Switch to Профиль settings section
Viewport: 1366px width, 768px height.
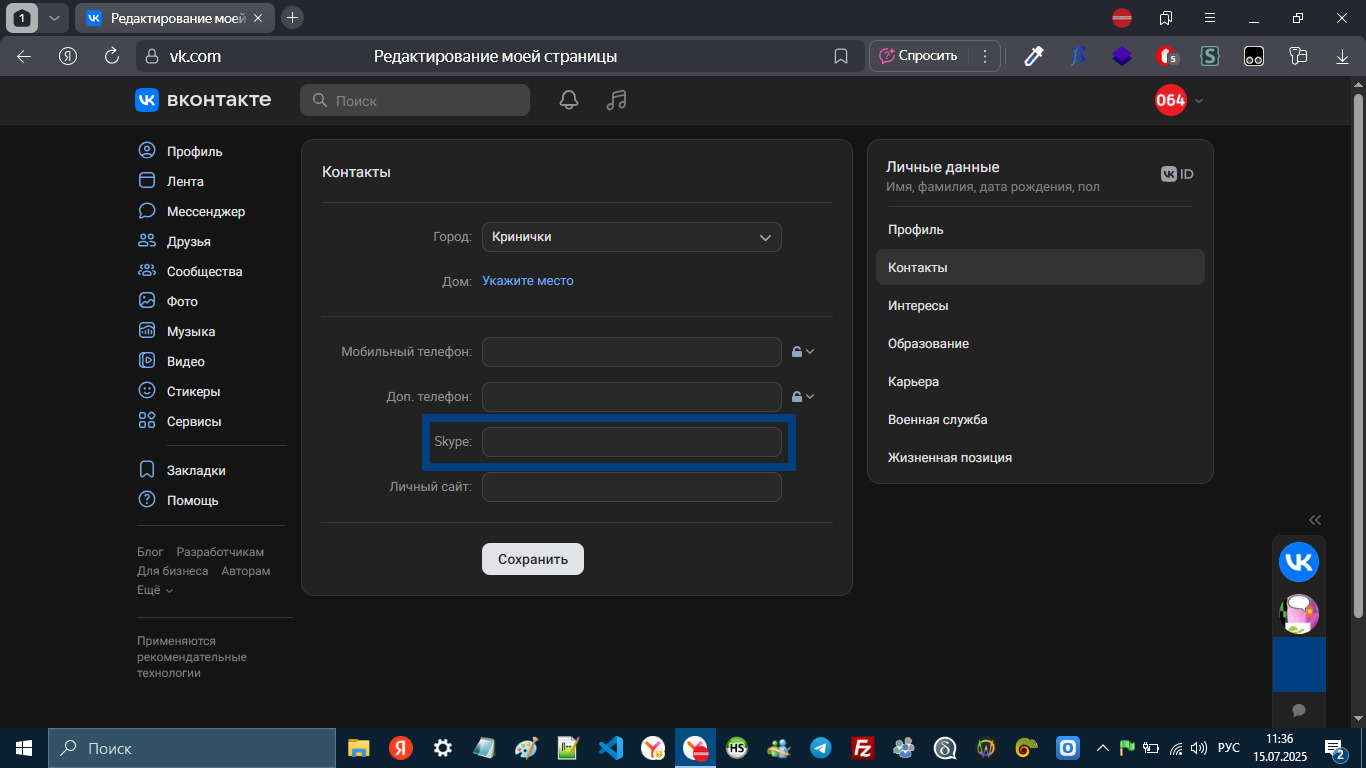click(x=1040, y=230)
